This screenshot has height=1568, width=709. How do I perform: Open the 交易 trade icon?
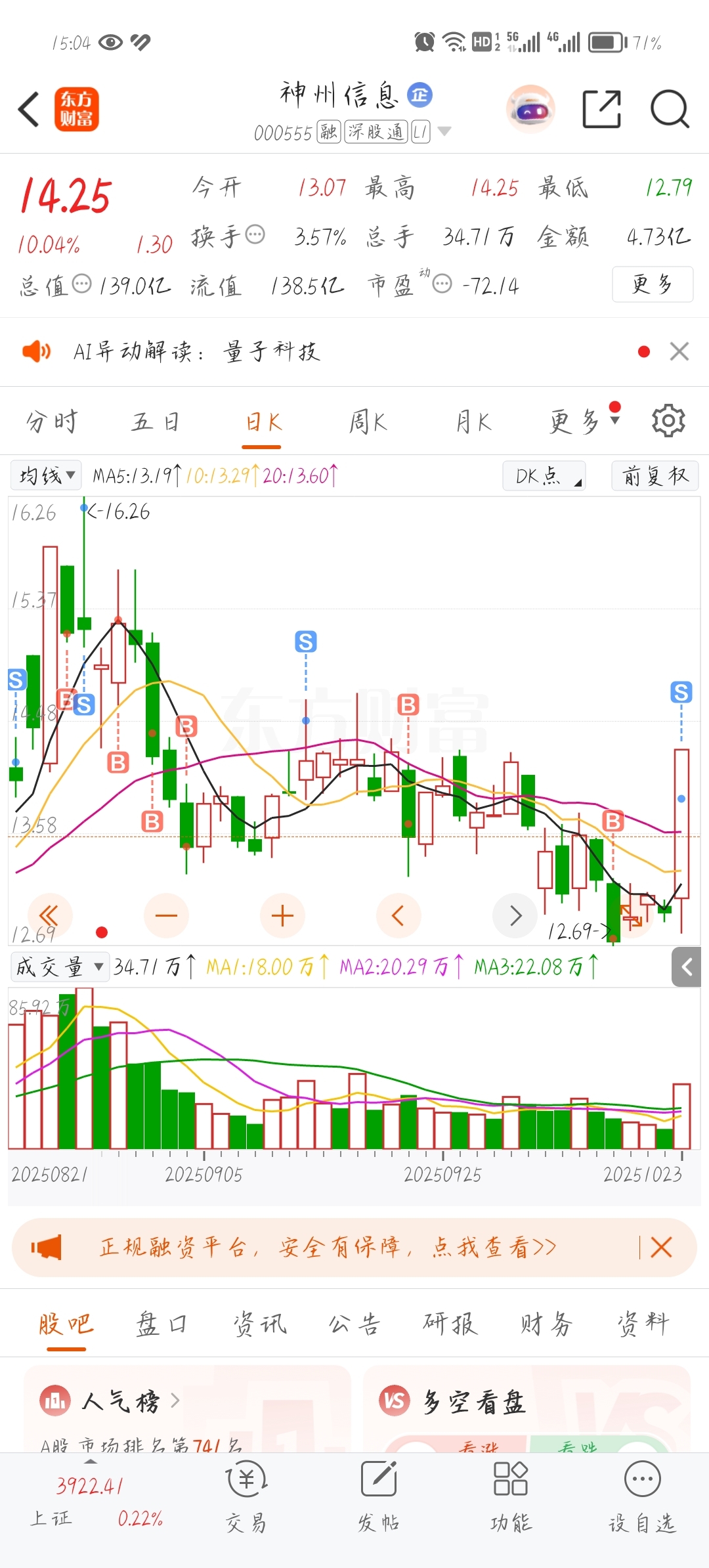click(246, 1498)
